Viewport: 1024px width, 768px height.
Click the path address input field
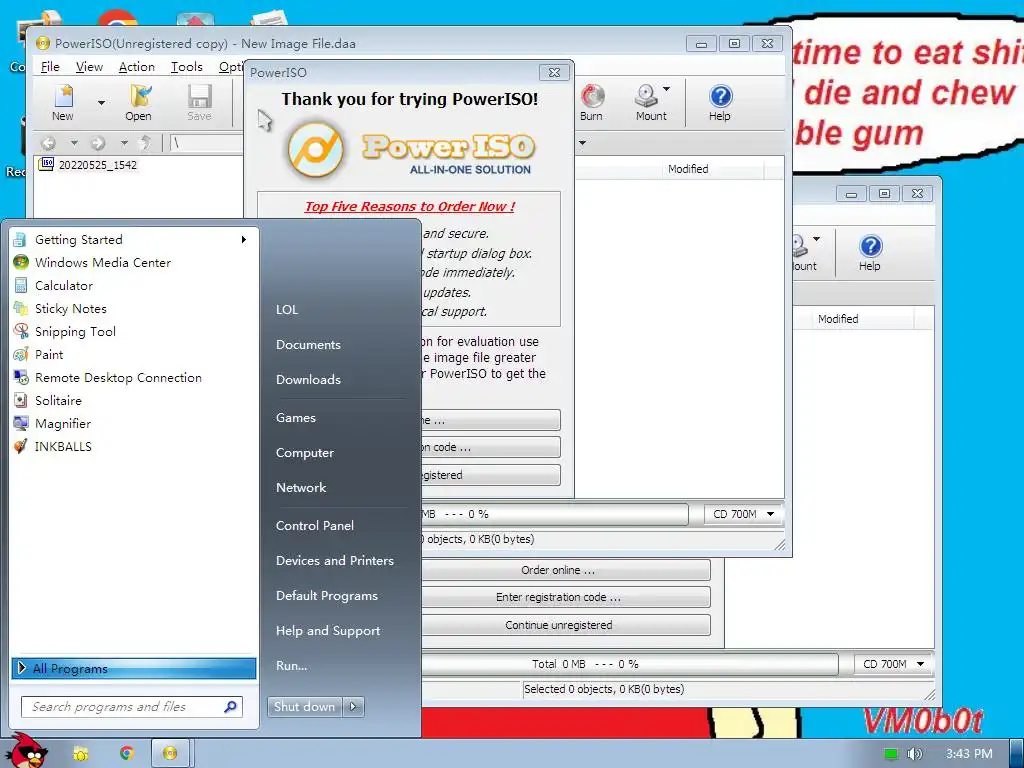pyautogui.click(x=206, y=143)
